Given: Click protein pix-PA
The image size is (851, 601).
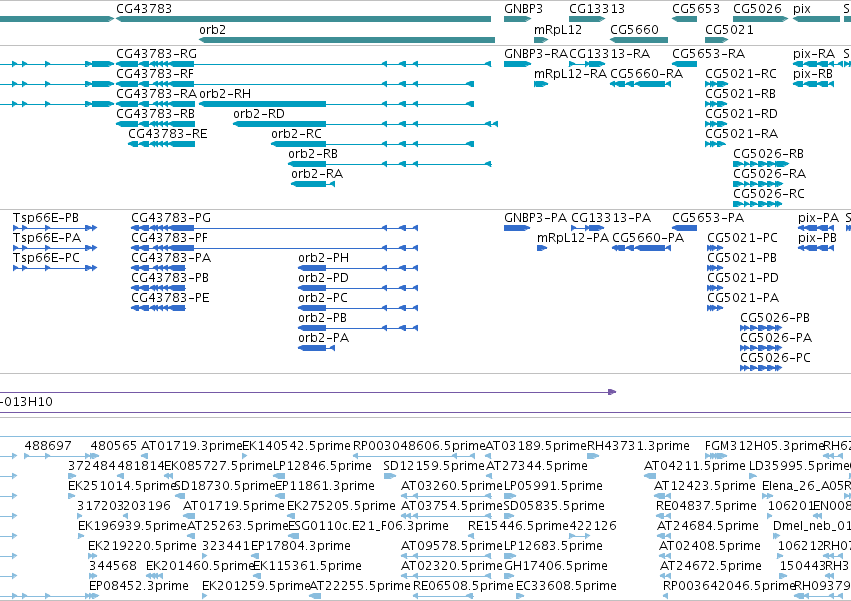Looking at the screenshot, I should [x=816, y=228].
